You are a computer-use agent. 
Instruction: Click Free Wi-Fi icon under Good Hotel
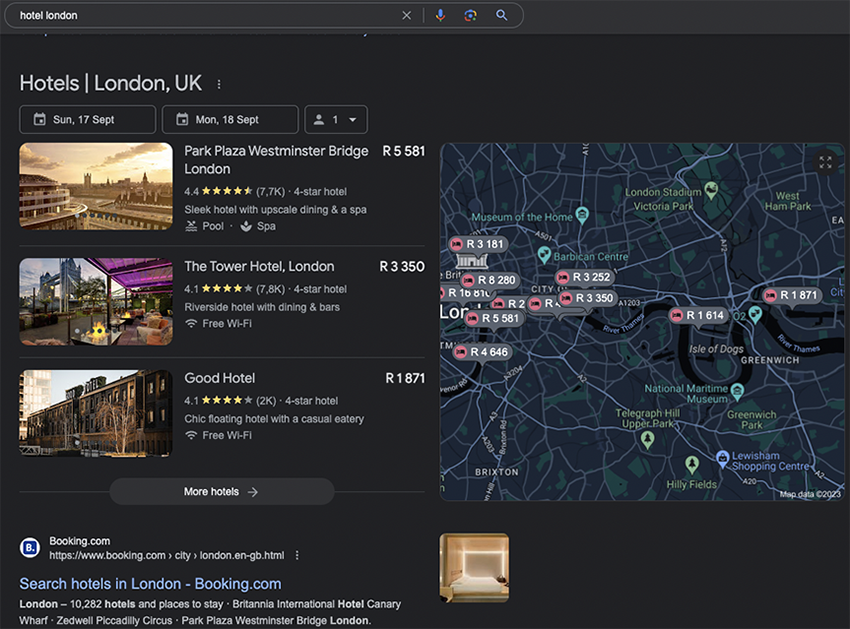tap(191, 435)
